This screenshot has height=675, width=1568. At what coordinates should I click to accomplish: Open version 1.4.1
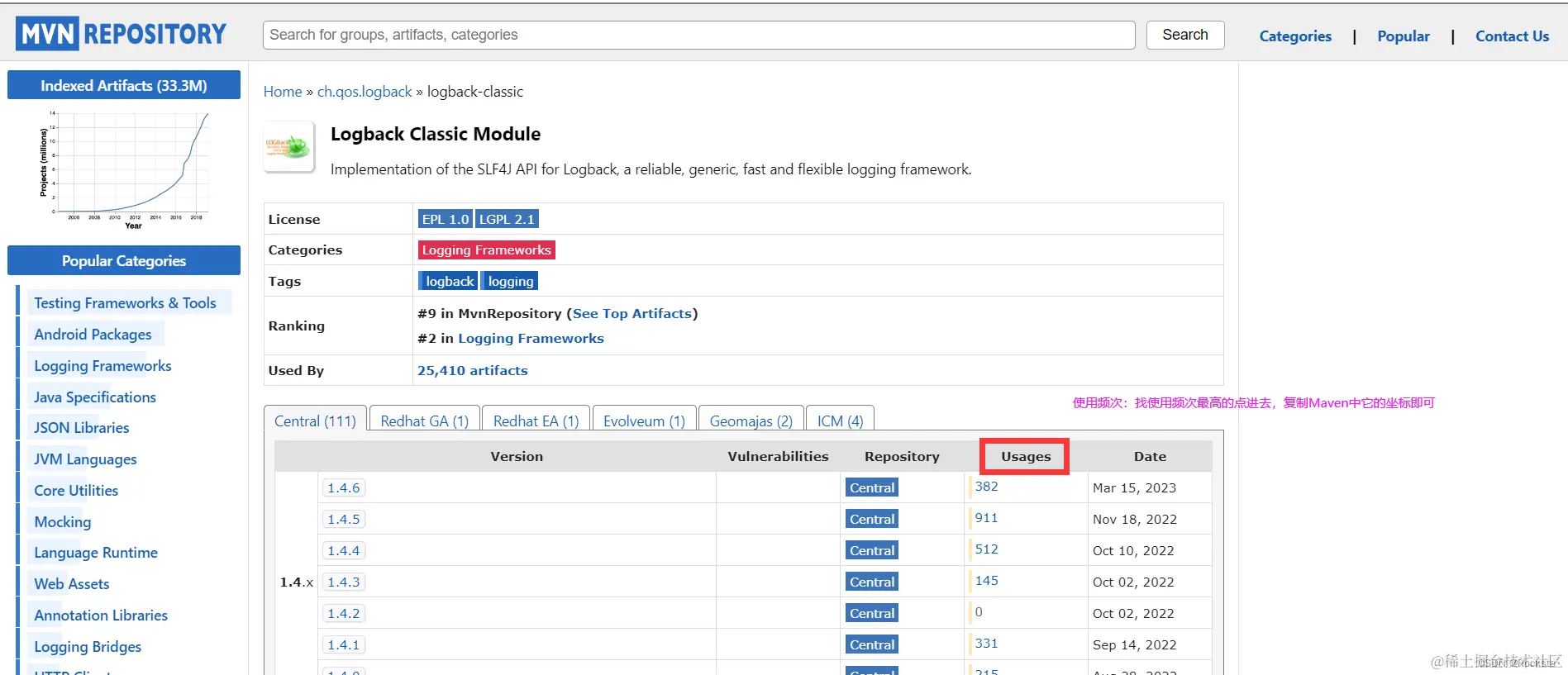point(344,644)
